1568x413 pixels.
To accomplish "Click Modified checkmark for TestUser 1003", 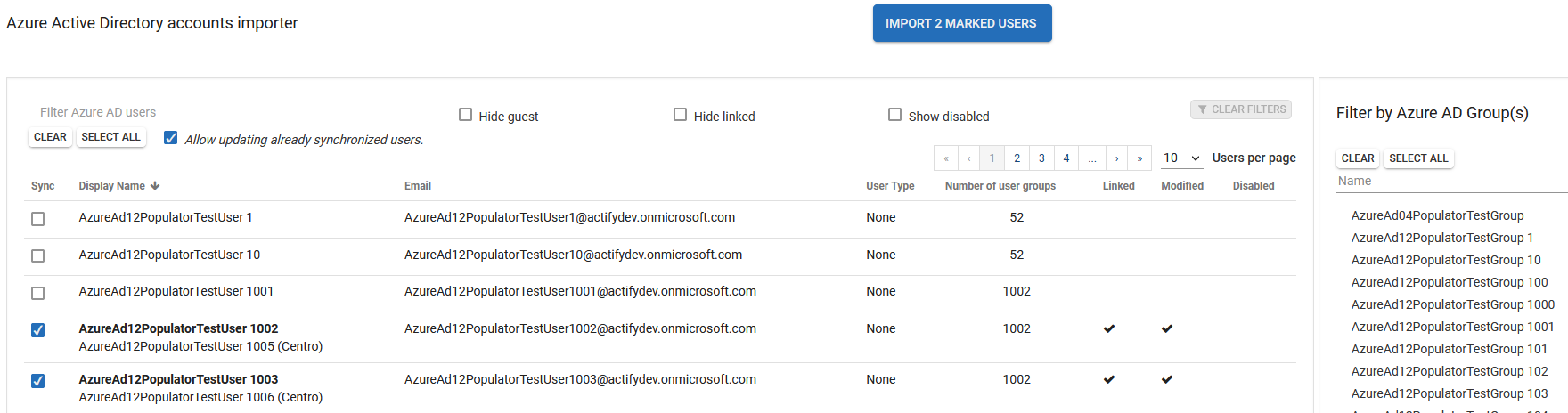I will point(1167,379).
